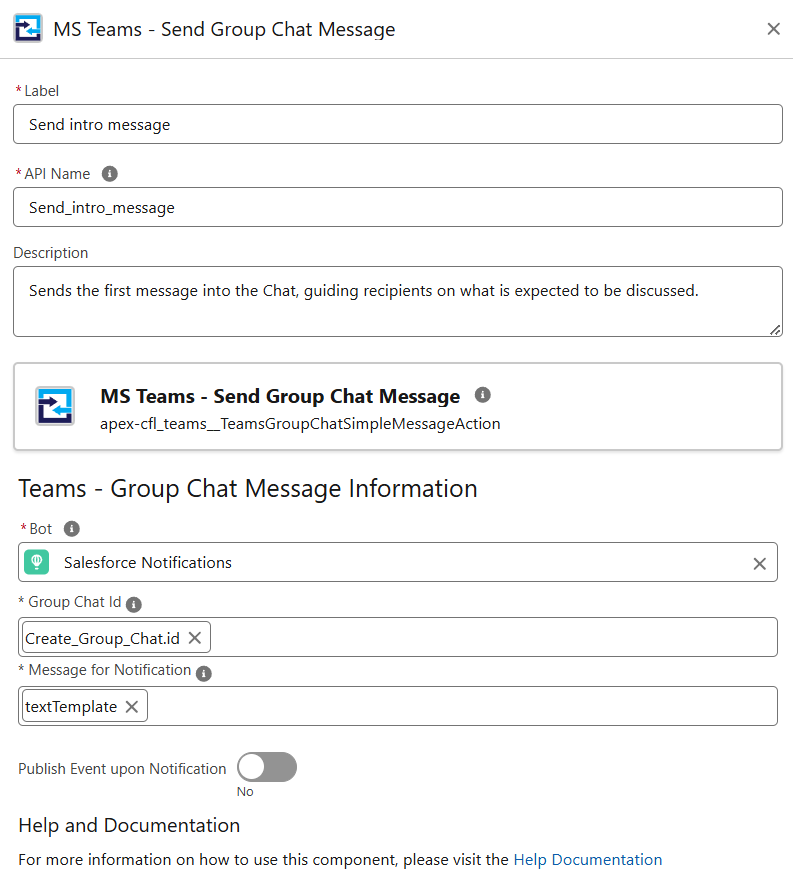
Task: Click the MS Teams action card icon
Action: point(55,406)
